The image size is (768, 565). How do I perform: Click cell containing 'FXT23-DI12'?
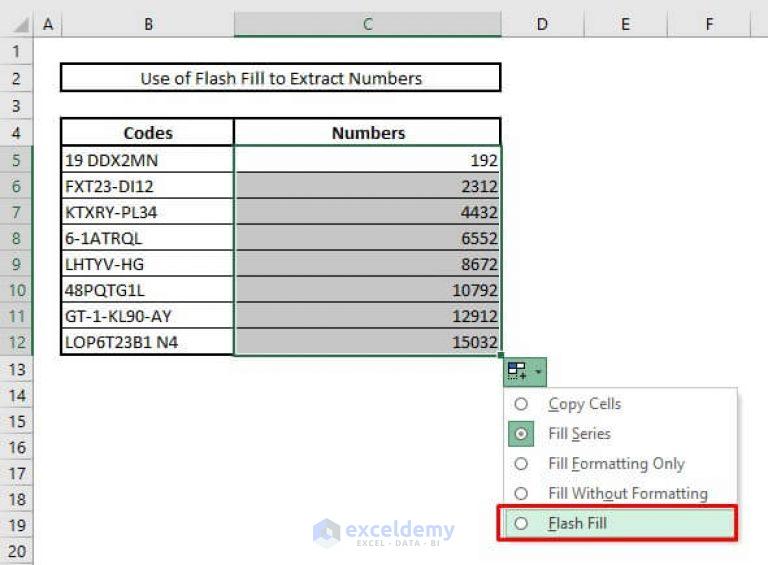[x=147, y=186]
